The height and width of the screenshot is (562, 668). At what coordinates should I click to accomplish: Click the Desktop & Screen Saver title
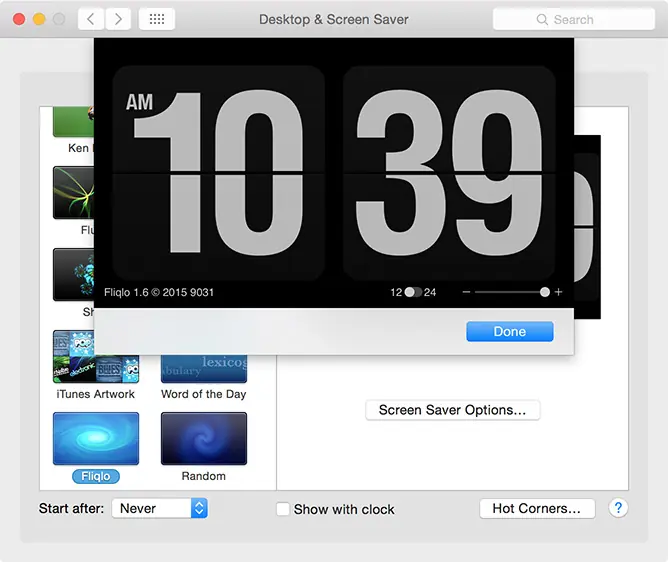tap(334, 20)
